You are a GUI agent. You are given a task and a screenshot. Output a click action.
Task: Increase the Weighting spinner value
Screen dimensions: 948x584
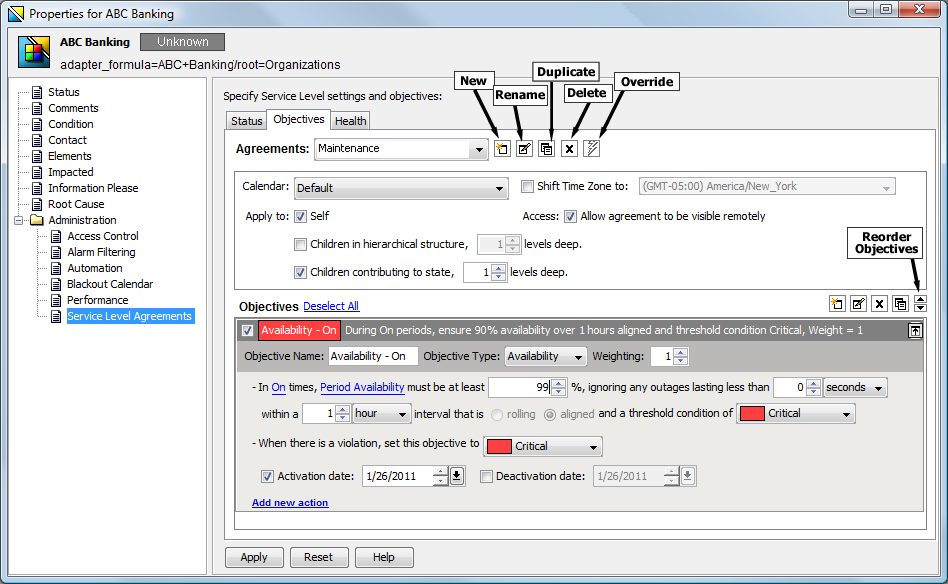(681, 352)
